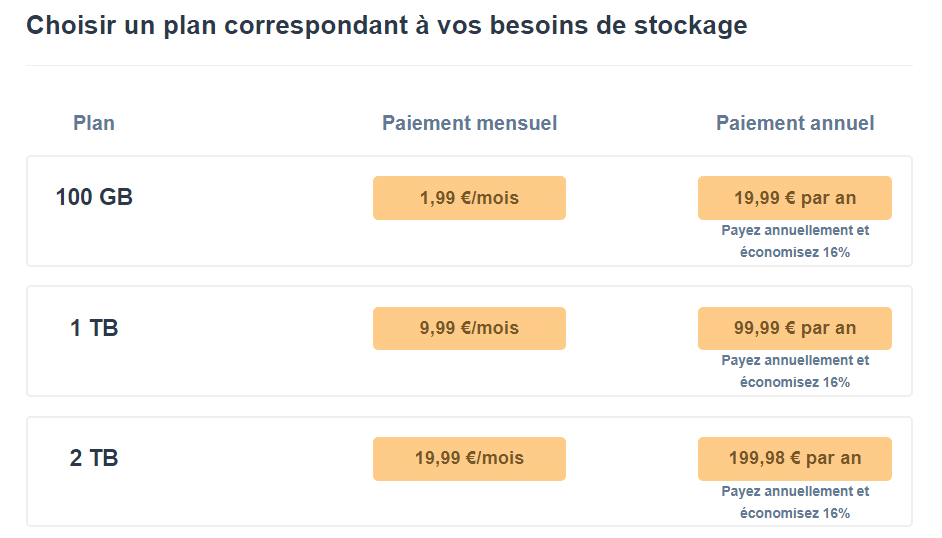The height and width of the screenshot is (538, 942).
Task: Choose the 1,99 €/mois monthly payment
Action: [x=469, y=198]
